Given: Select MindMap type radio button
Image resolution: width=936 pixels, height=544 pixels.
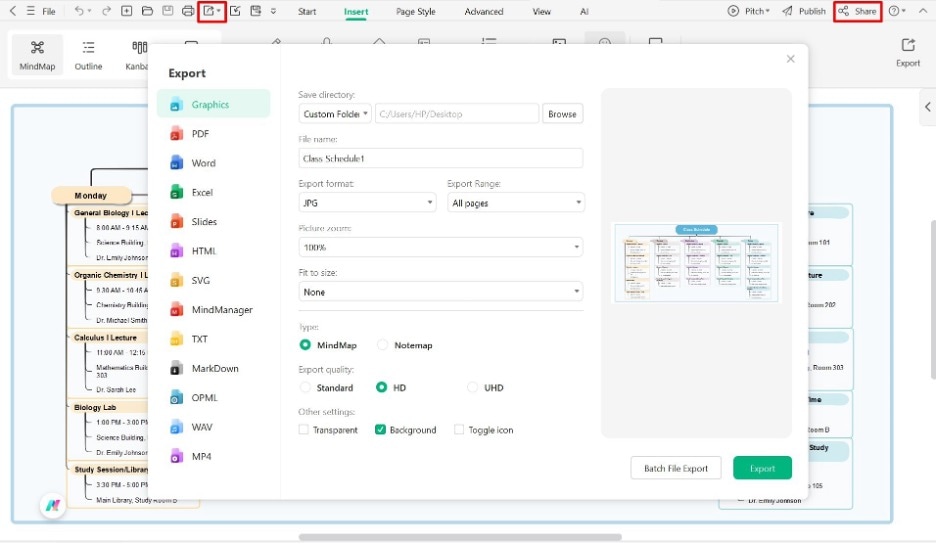Looking at the screenshot, I should (305, 345).
